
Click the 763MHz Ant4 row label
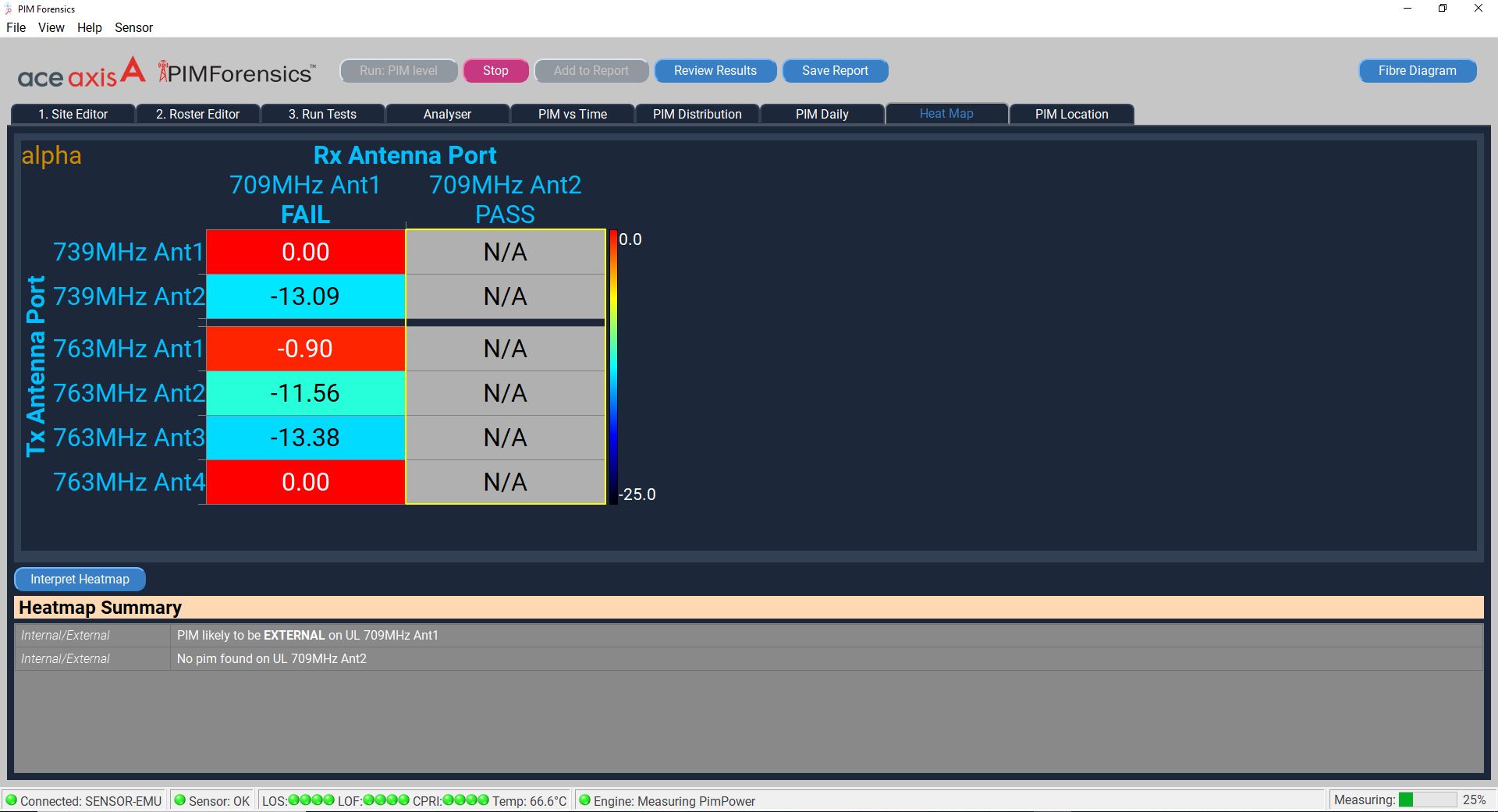pos(129,482)
